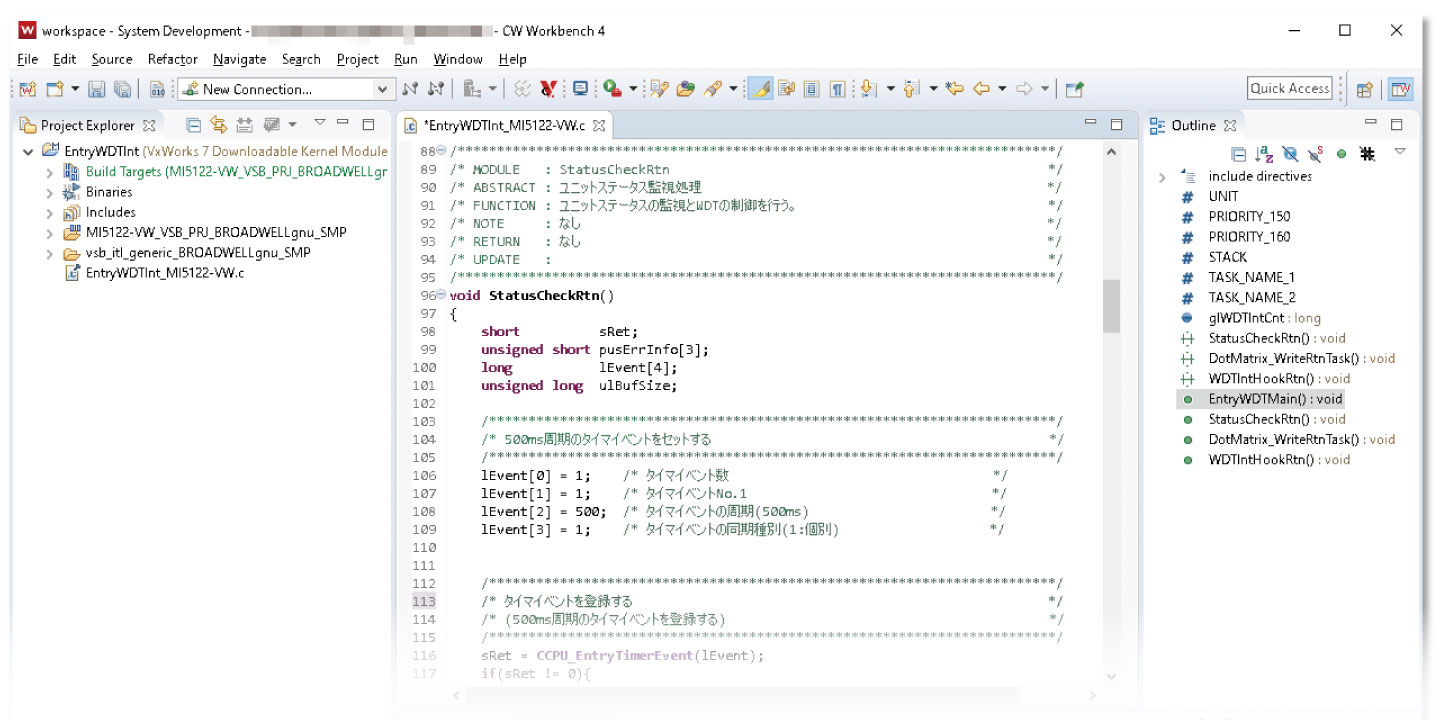
Task: Go to last edit location
Action: pos(954,89)
